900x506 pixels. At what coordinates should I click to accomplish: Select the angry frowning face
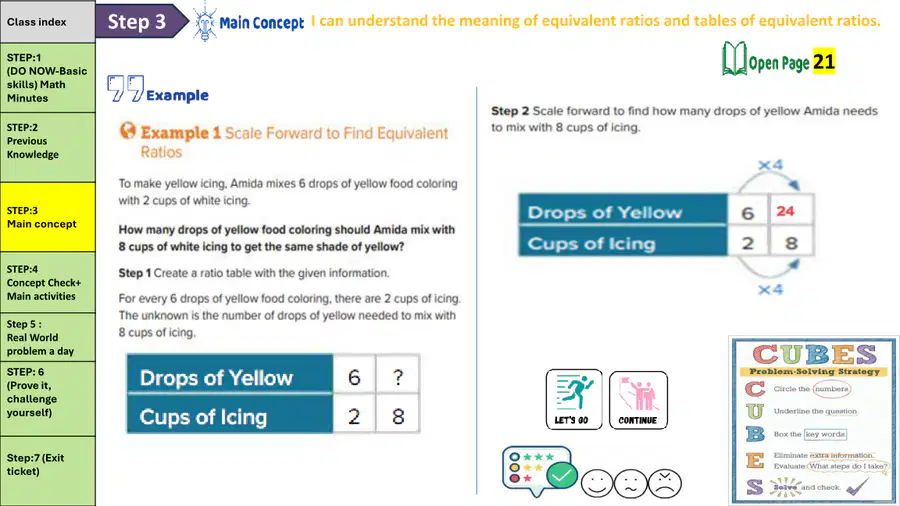tap(665, 483)
